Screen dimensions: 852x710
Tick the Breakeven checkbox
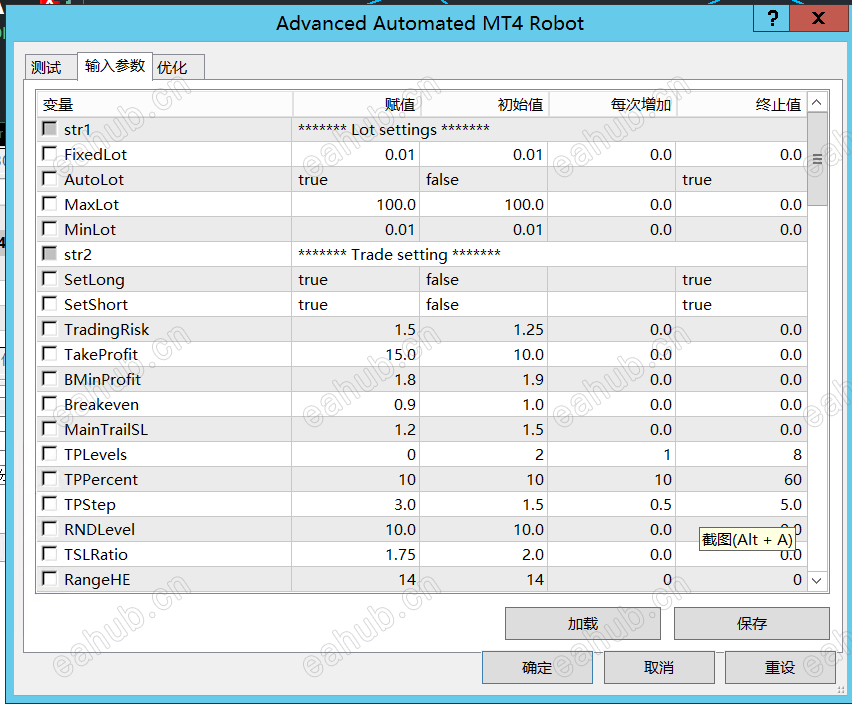click(49, 404)
